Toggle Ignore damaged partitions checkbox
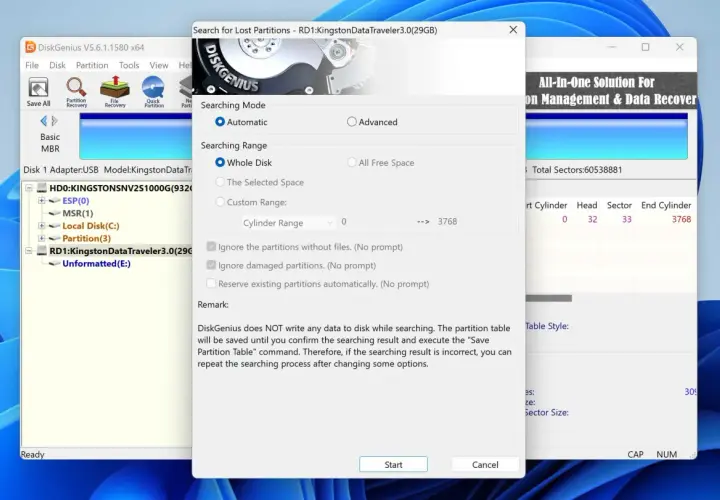This screenshot has width=720, height=500. pos(211,265)
